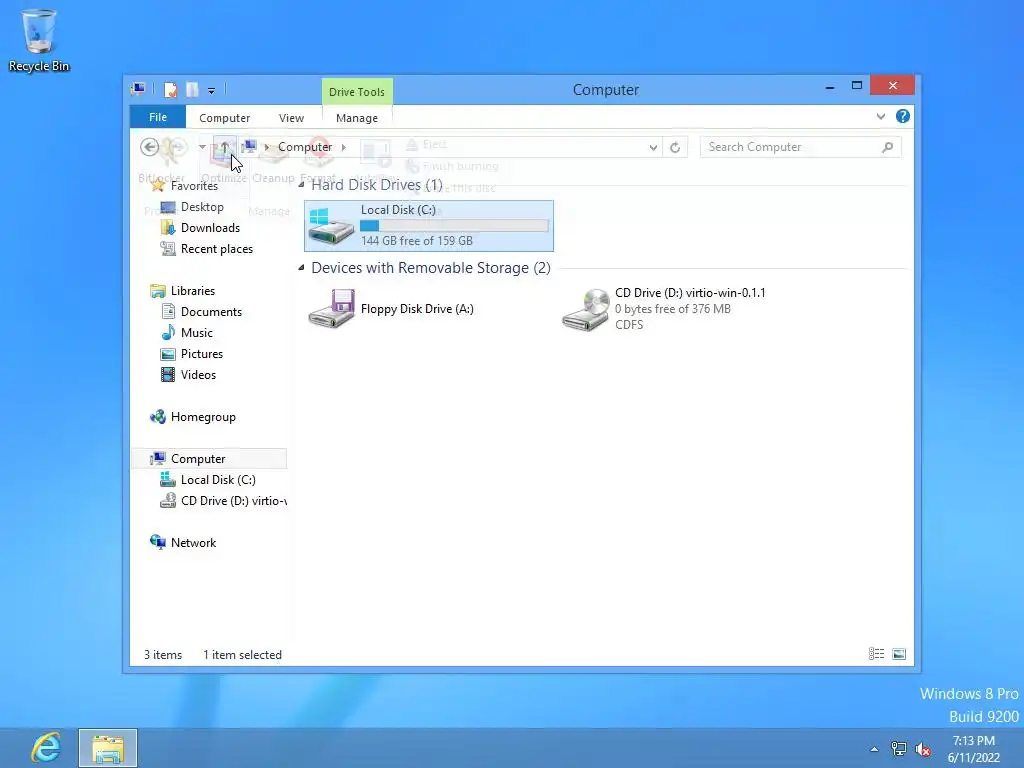Expand the breadcrumb arrow after Computer
Image resolution: width=1024 pixels, height=768 pixels.
click(x=344, y=148)
